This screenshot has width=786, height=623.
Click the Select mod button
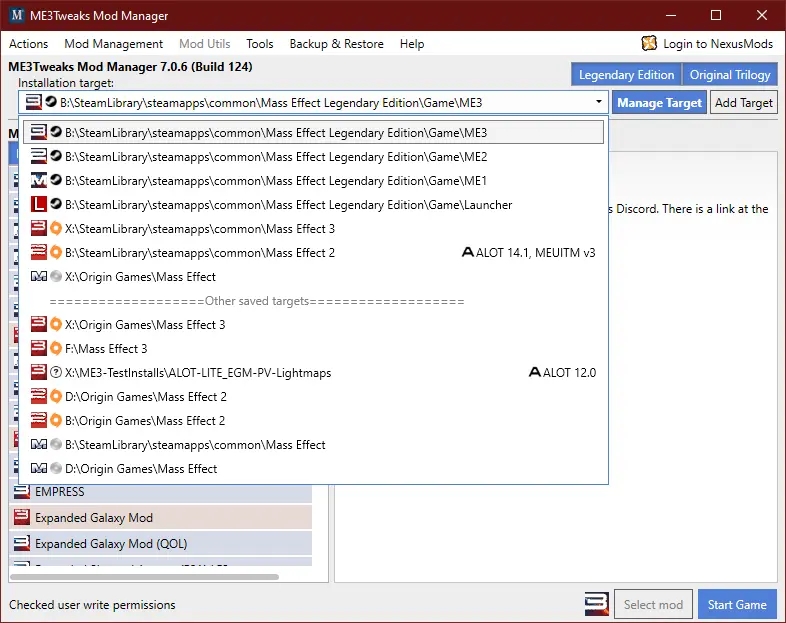click(x=653, y=604)
